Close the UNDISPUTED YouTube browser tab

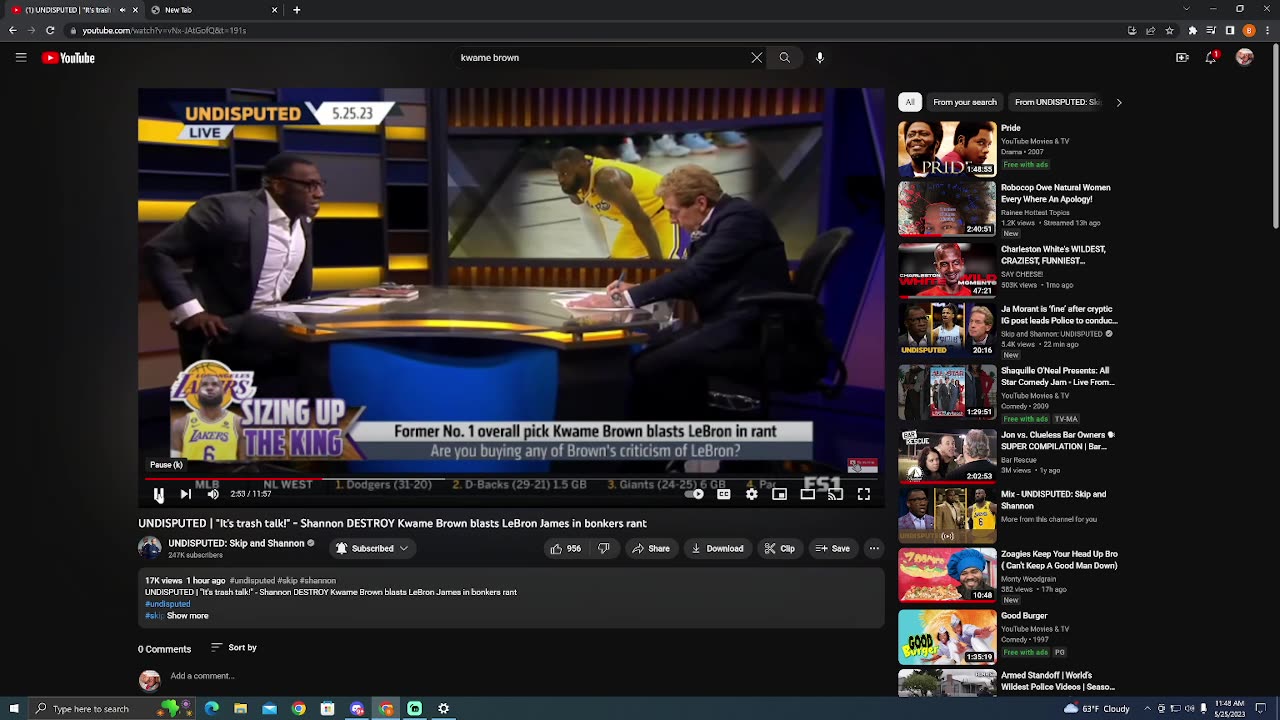pyautogui.click(x=135, y=10)
